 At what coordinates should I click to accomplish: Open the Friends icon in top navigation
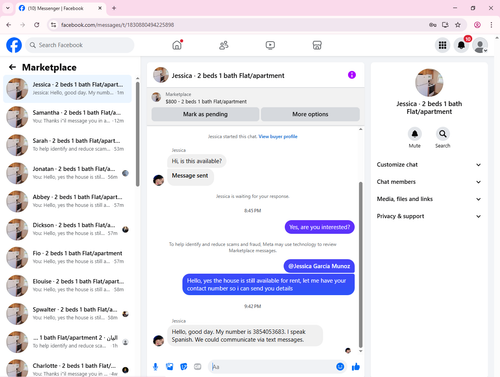(x=224, y=45)
